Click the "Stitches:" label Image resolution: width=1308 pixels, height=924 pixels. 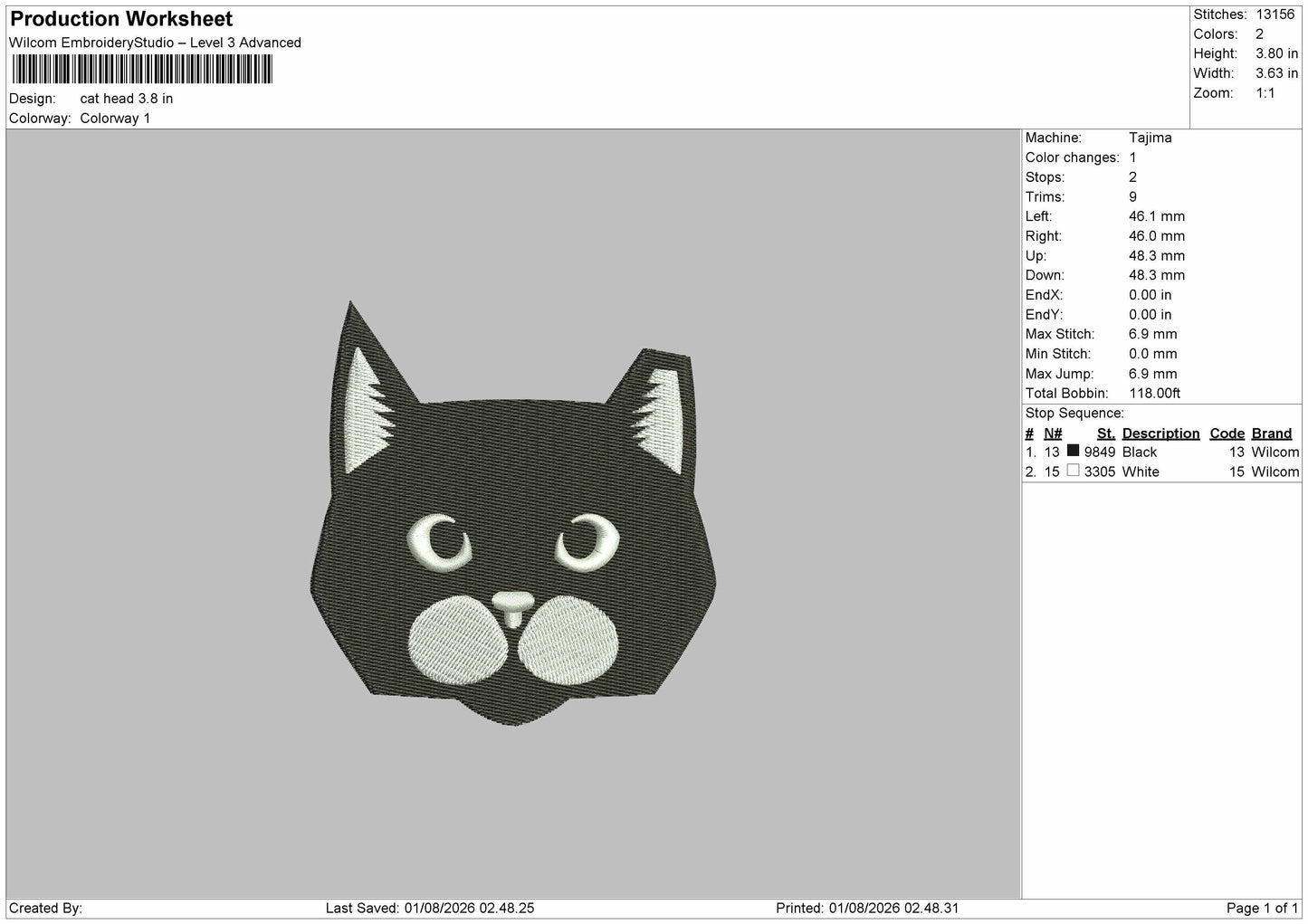tap(1220, 14)
